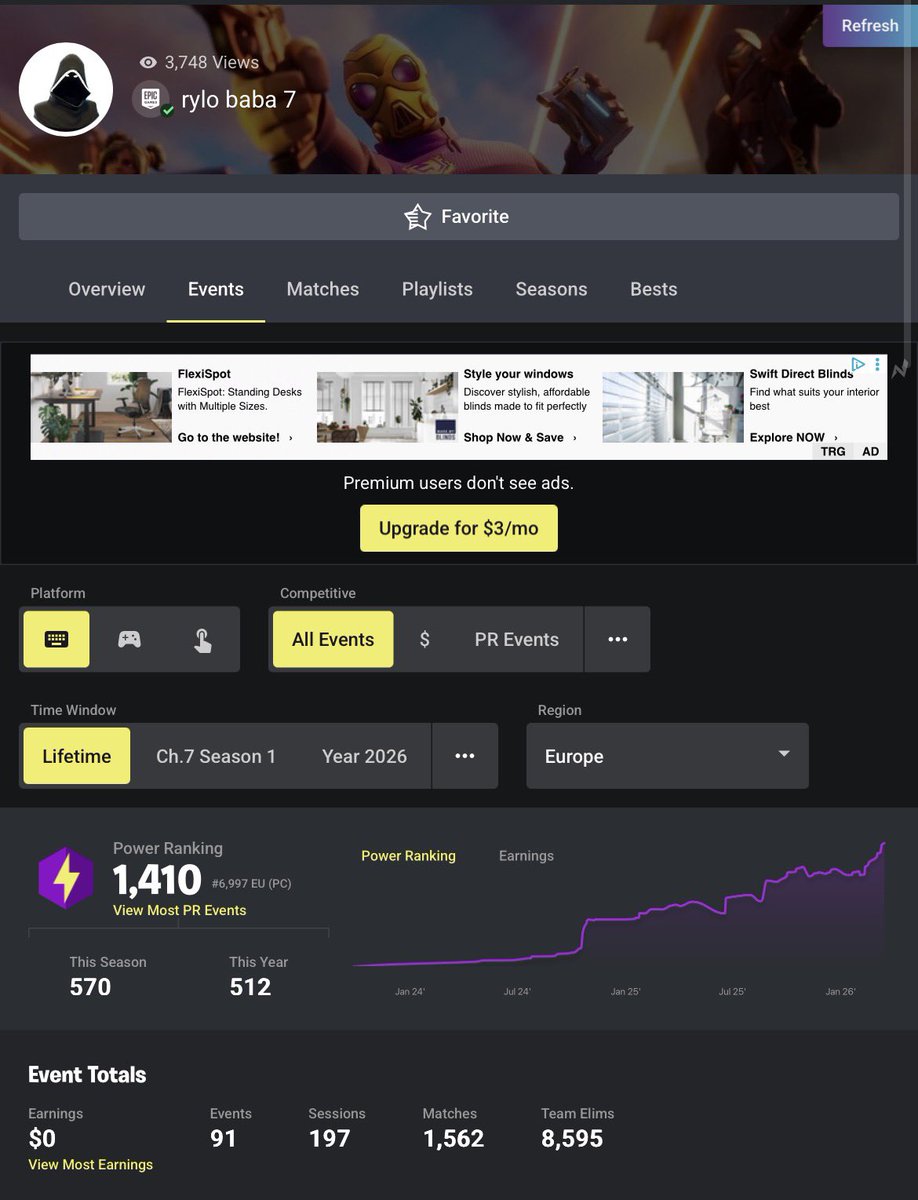This screenshot has width=918, height=1200.
Task: Click the eye icon beside views count
Action: coord(148,62)
